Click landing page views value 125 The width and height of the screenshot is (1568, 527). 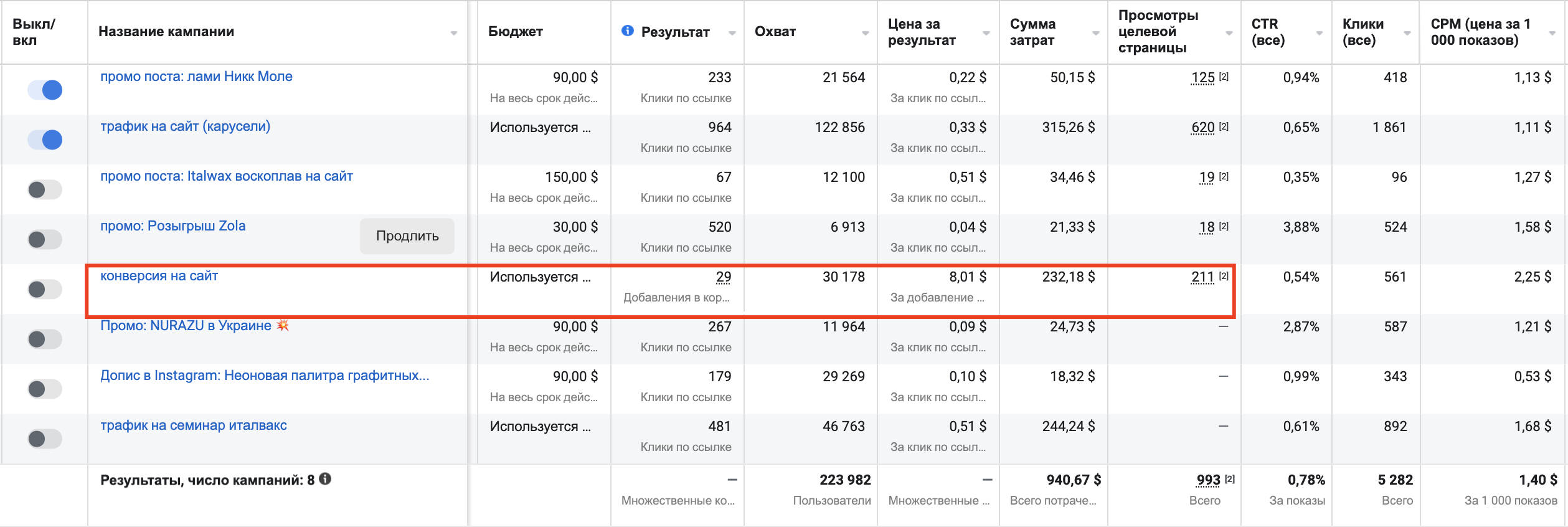1202,77
